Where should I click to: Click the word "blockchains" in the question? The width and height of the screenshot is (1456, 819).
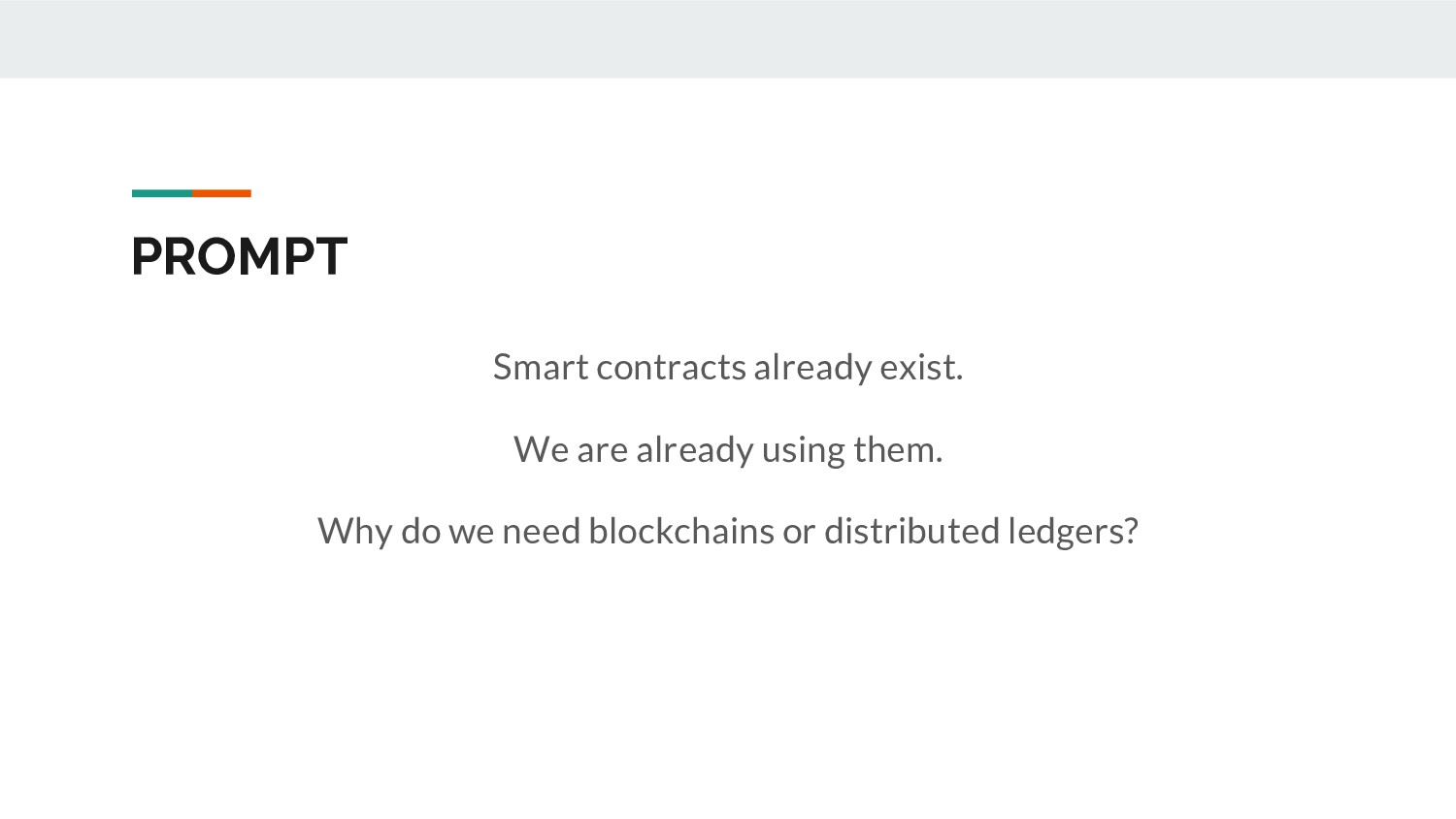[x=681, y=532]
